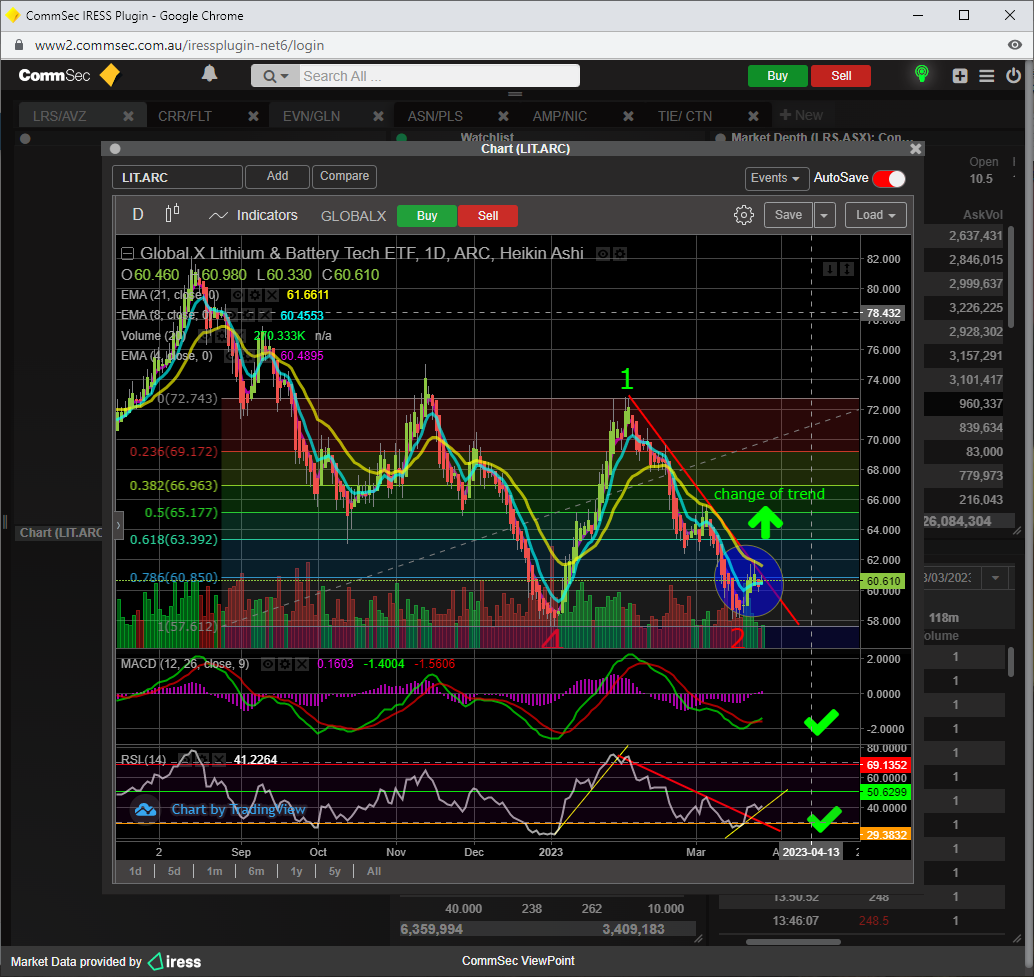The width and height of the screenshot is (1034, 977).
Task: Click the notifications bell icon
Action: point(210,75)
